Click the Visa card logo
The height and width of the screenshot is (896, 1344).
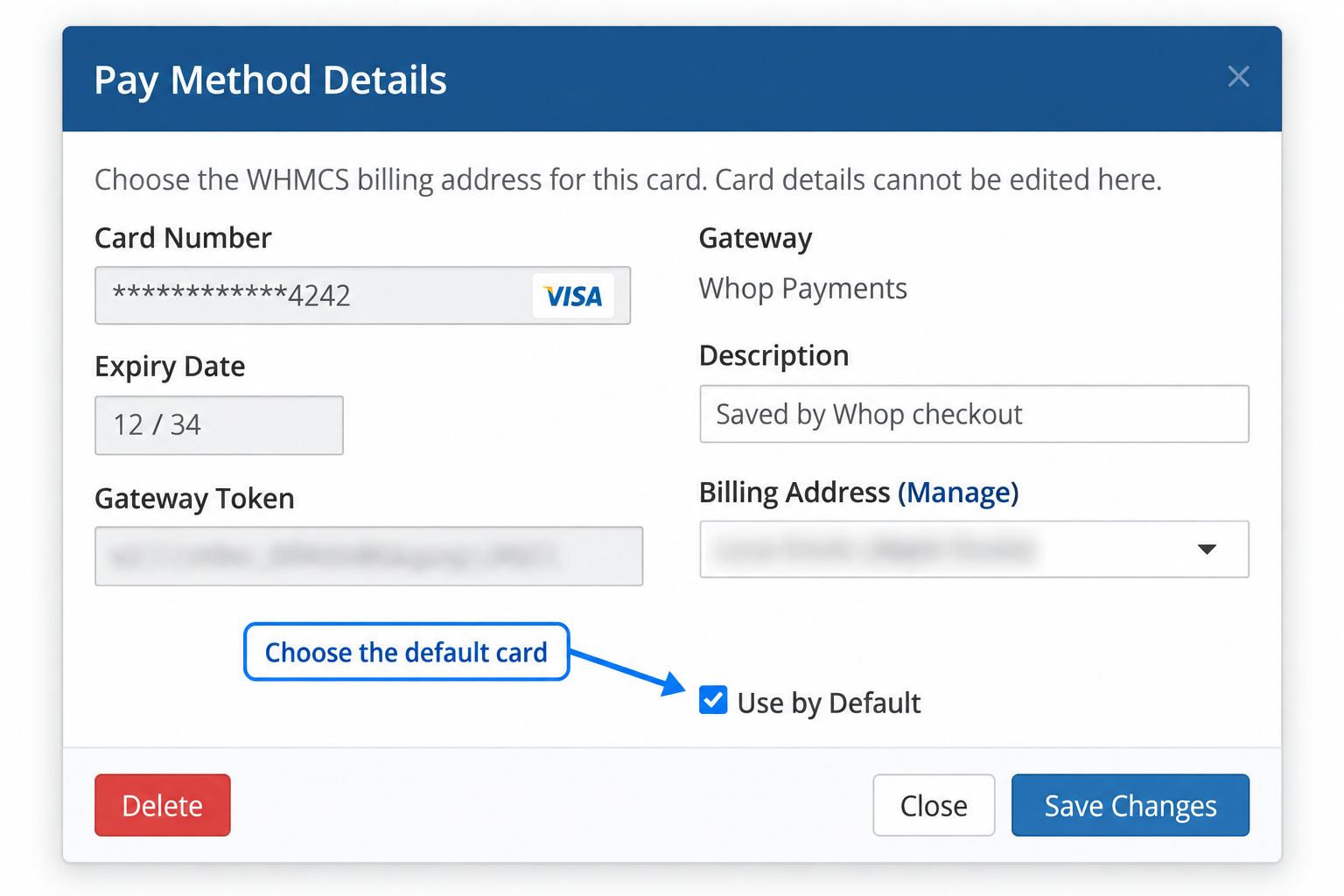[x=573, y=296]
